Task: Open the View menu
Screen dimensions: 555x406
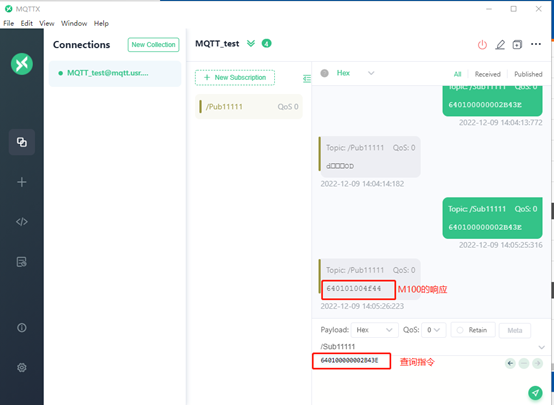Action: click(x=47, y=23)
